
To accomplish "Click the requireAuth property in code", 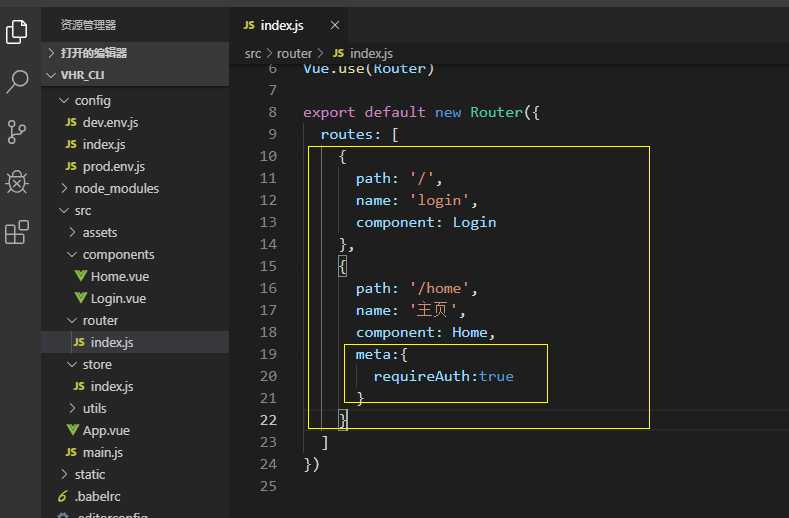I will tap(422, 377).
